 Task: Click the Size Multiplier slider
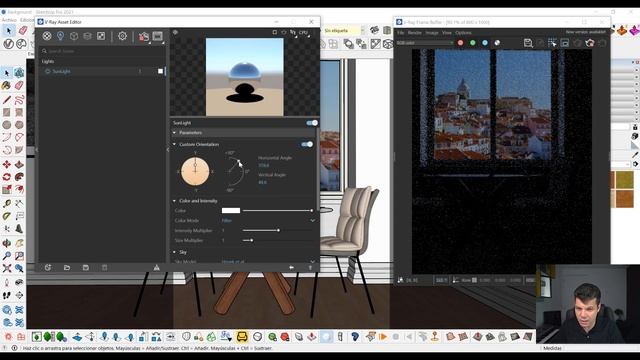click(x=278, y=240)
